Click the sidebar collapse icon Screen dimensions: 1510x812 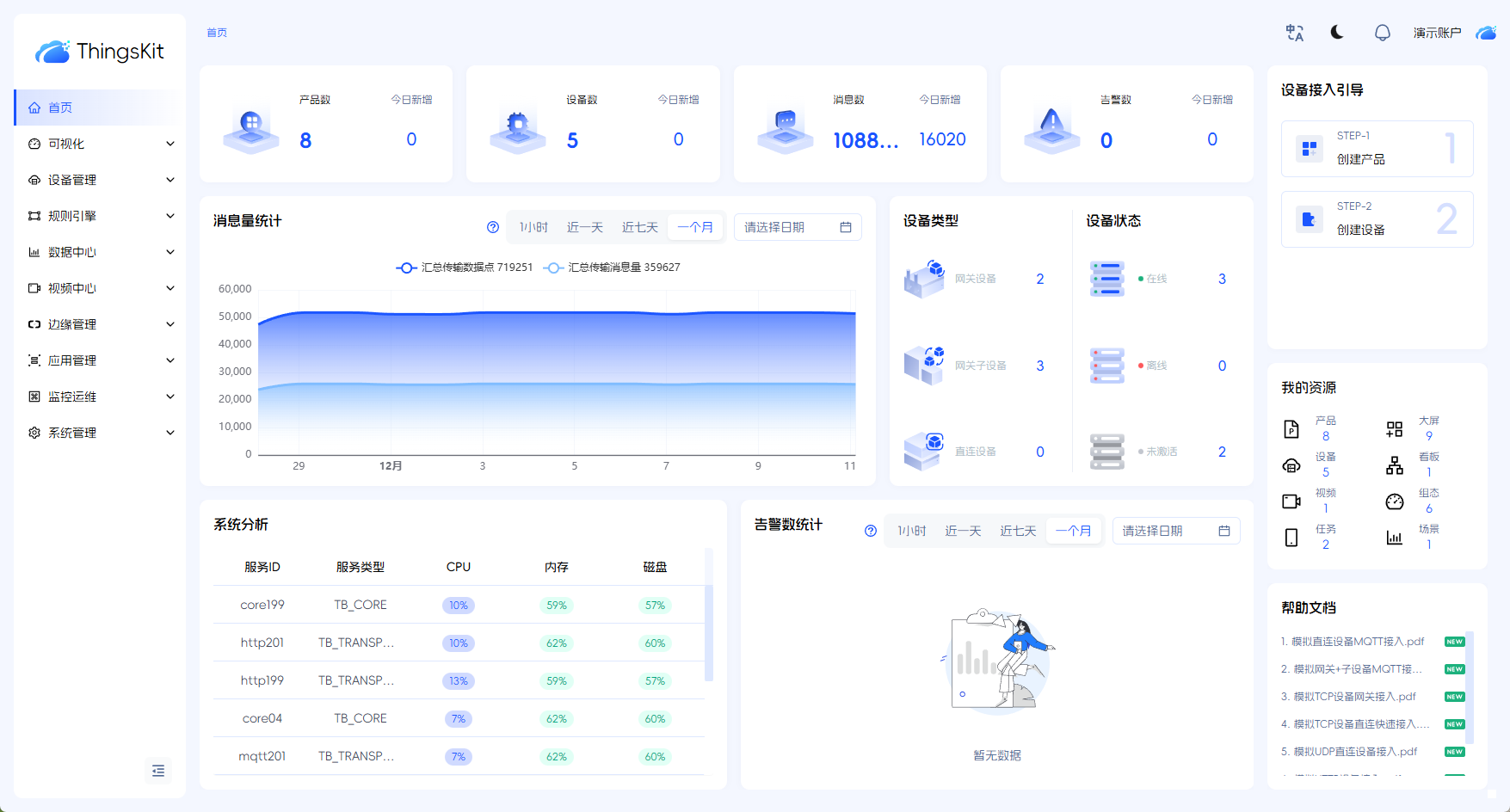coord(158,771)
